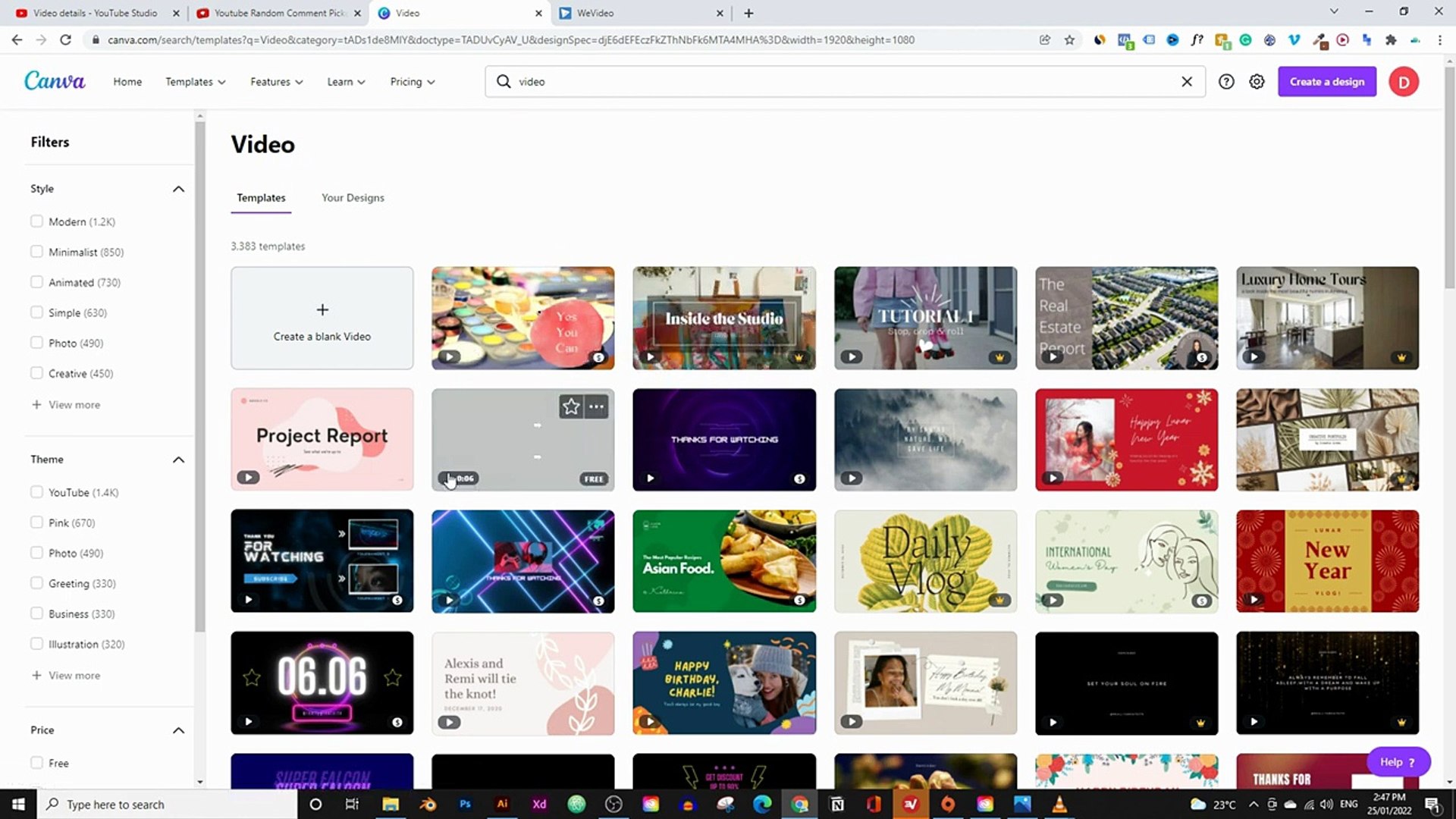Collapse the Style filter section
Screen dimensions: 1456x819
click(x=178, y=189)
